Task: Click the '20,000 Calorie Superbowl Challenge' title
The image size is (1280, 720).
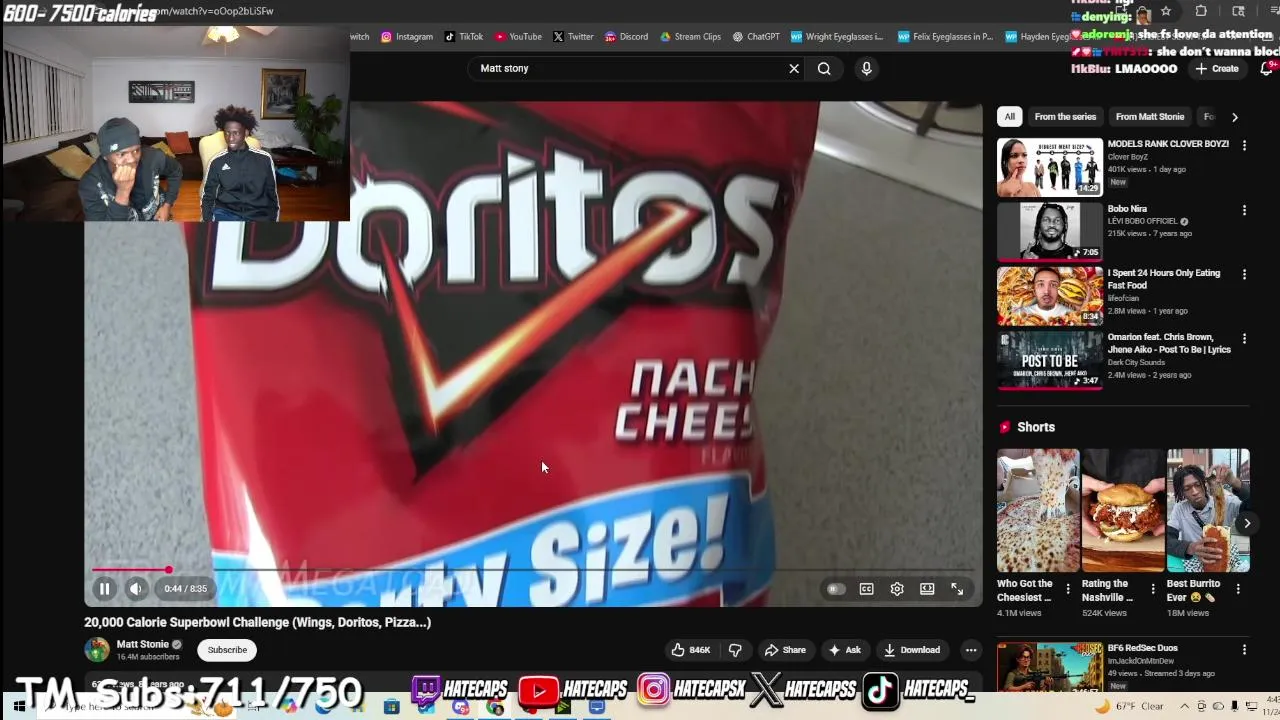Action: tap(257, 622)
